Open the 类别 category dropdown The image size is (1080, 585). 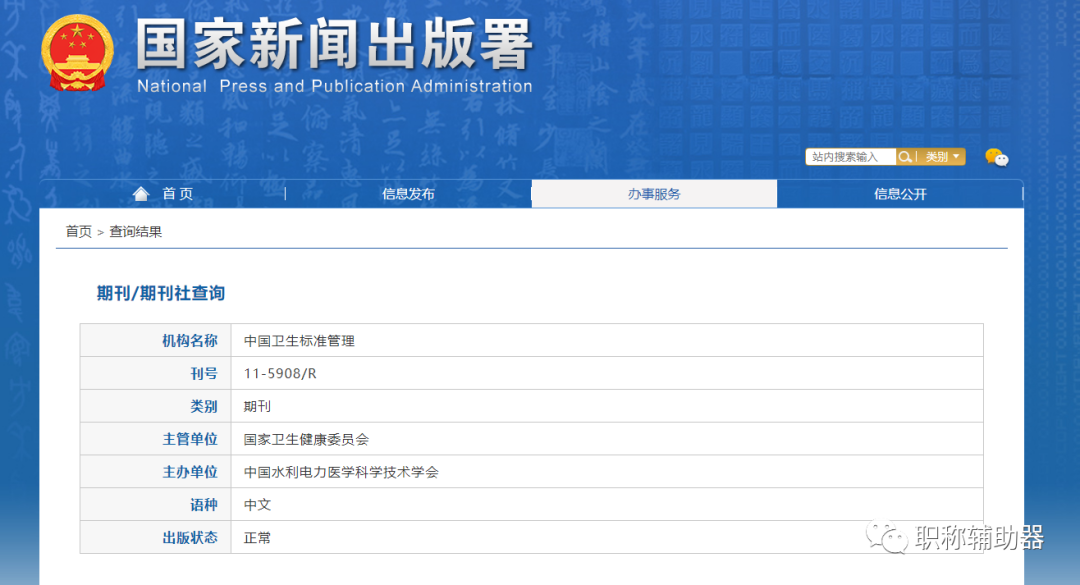[x=938, y=156]
